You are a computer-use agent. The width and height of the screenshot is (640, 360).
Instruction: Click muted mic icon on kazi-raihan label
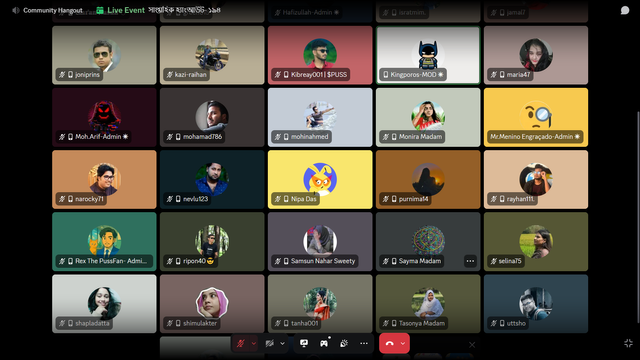170,75
